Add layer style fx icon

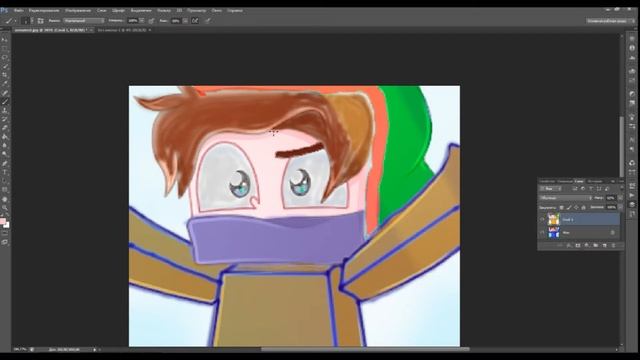pyautogui.click(x=569, y=245)
